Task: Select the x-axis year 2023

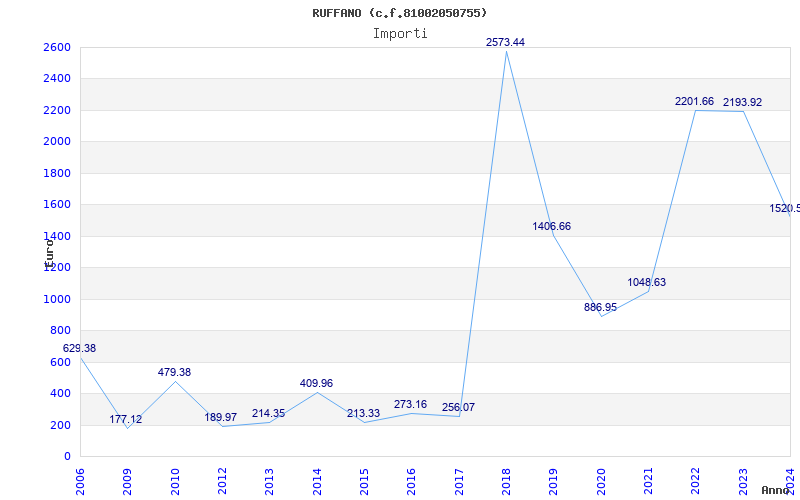Action: (743, 482)
